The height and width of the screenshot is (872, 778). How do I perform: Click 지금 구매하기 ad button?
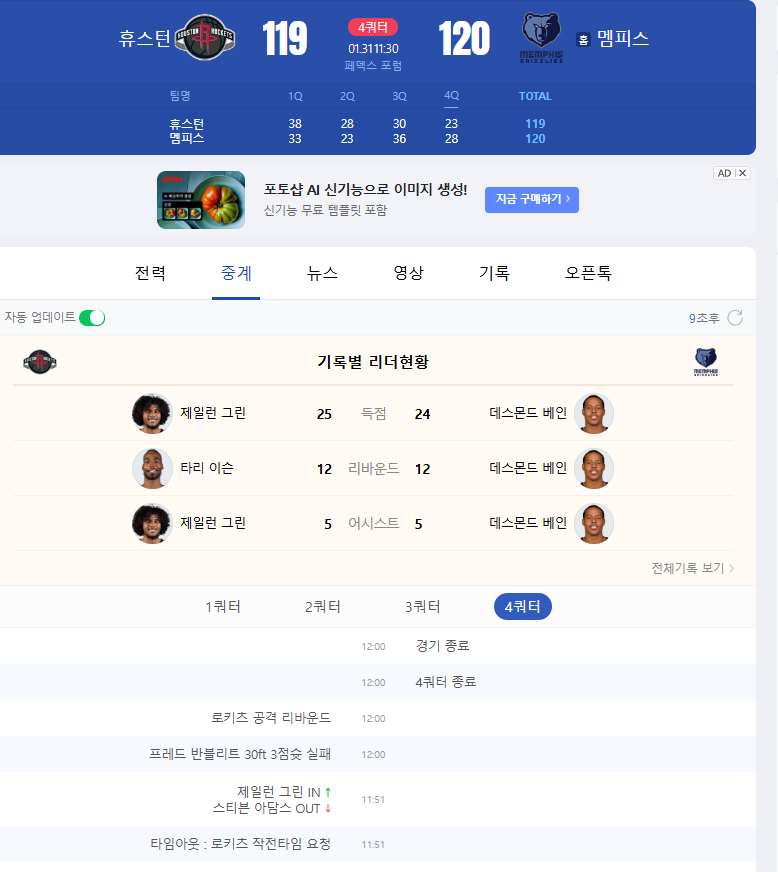(x=532, y=200)
